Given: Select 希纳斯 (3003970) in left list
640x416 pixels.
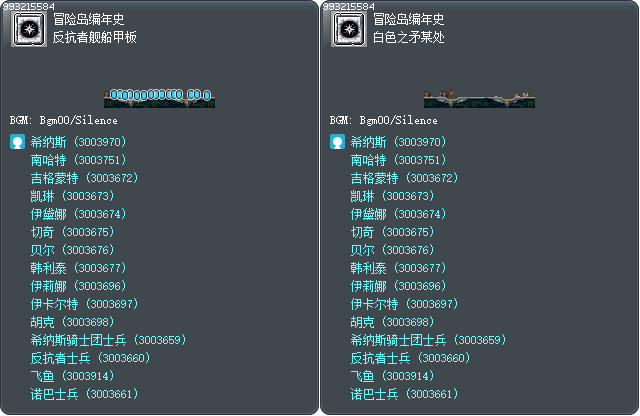Looking at the screenshot, I should [78, 142].
